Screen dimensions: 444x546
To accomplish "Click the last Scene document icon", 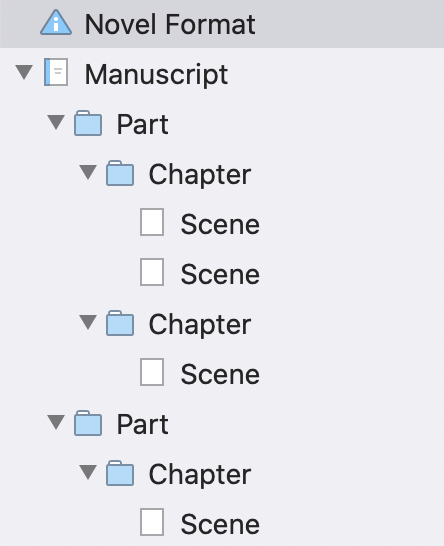I will 152,522.
